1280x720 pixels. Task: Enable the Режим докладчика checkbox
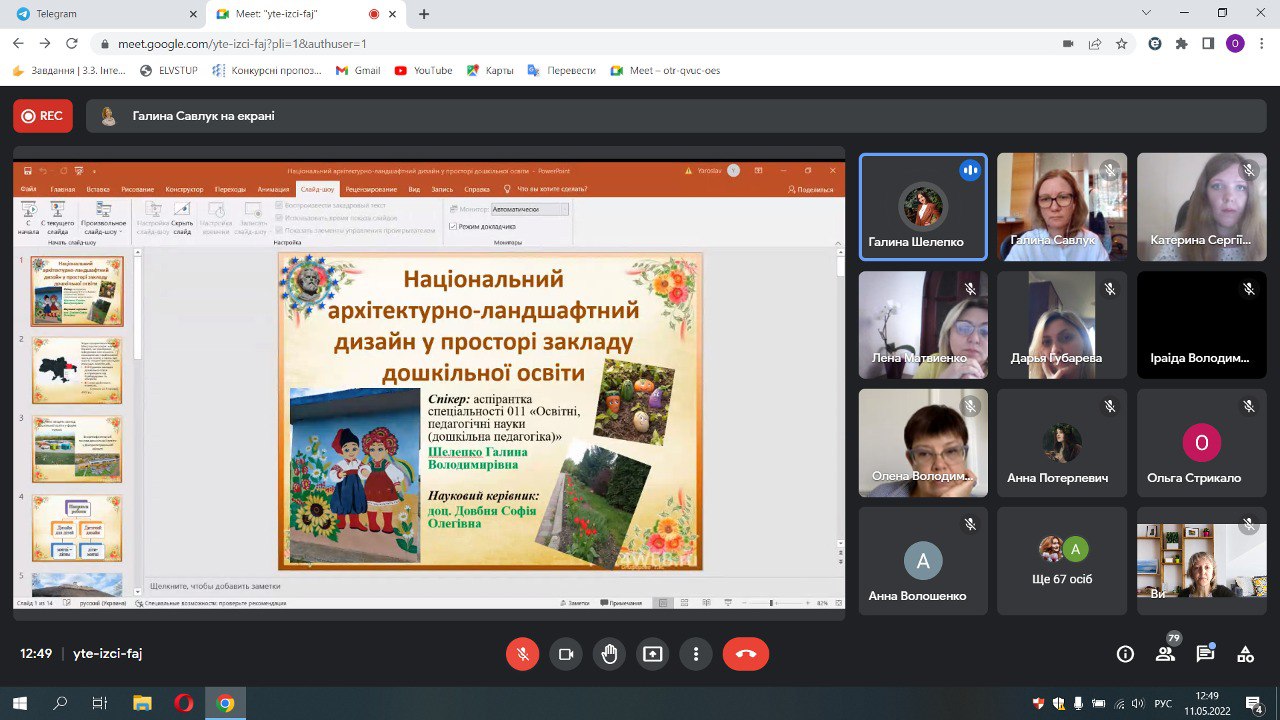click(x=452, y=227)
